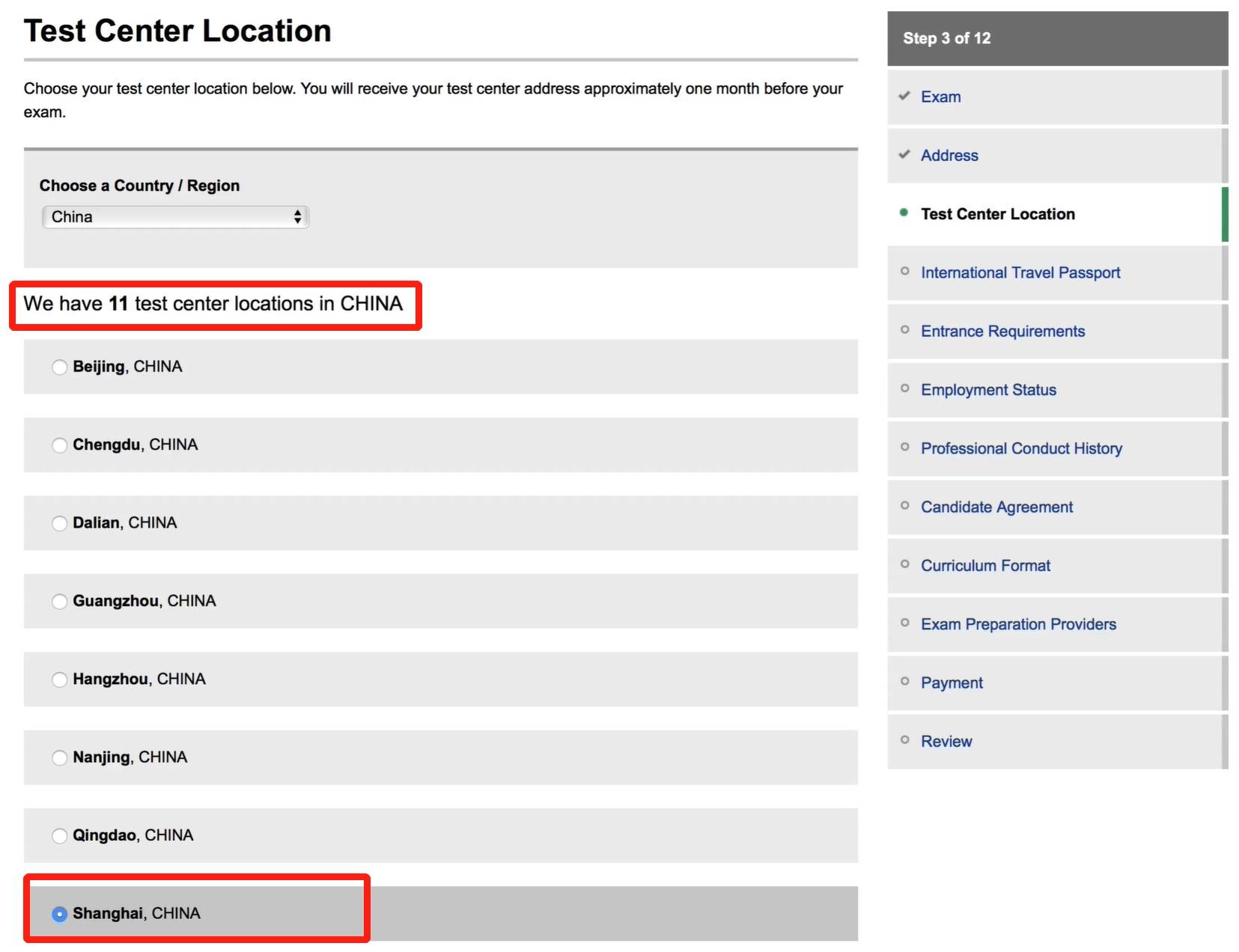Select Qingdao as the test center
The image size is (1239, 952).
(x=59, y=836)
